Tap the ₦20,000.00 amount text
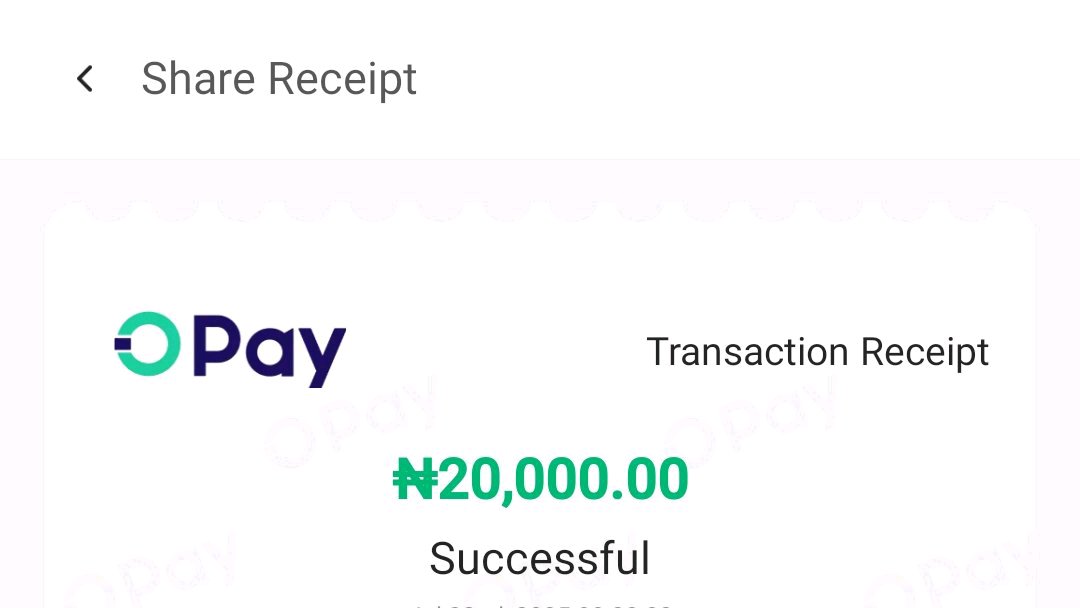Image resolution: width=1080 pixels, height=608 pixels. pos(541,479)
